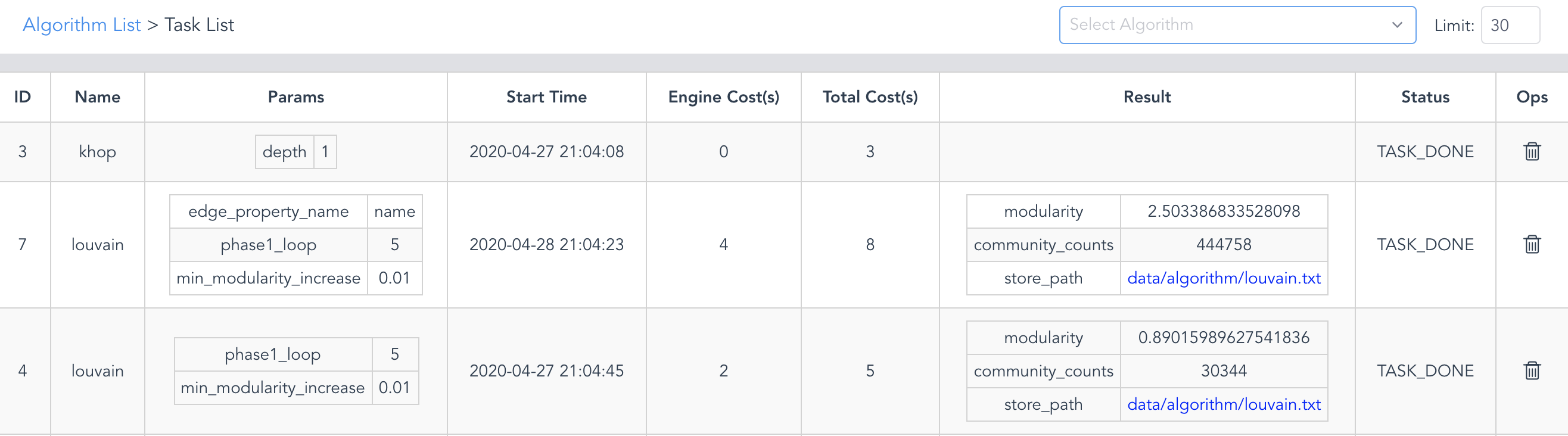The height and width of the screenshot is (436, 1568).
Task: Delete the khop task with ID 3
Action: (x=1532, y=151)
